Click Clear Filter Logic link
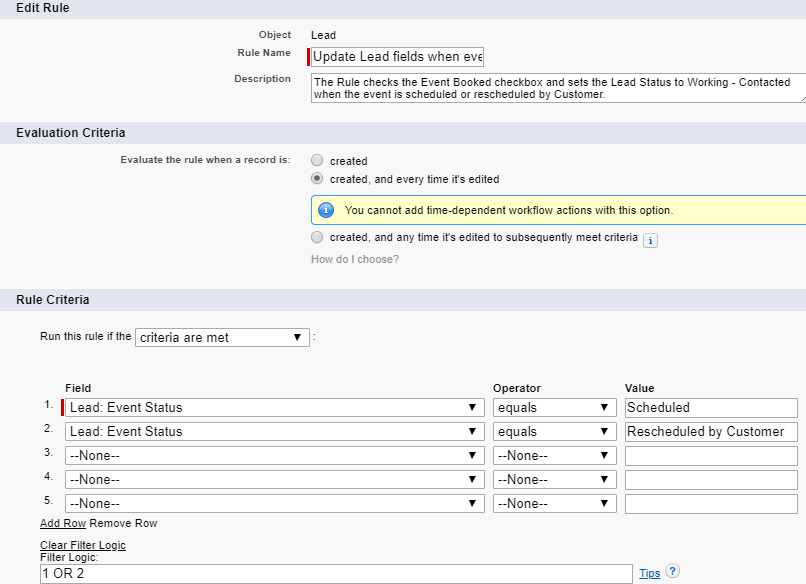The width and height of the screenshot is (806, 584). [83, 545]
